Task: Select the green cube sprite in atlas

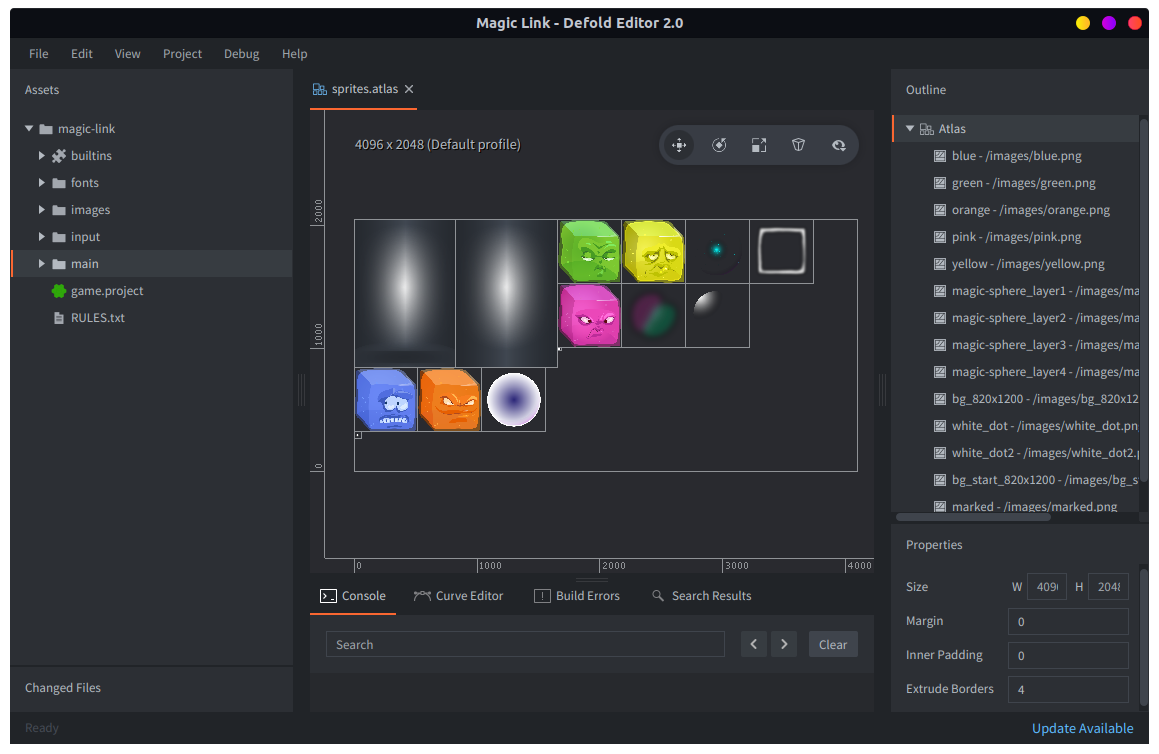Action: 589,251
